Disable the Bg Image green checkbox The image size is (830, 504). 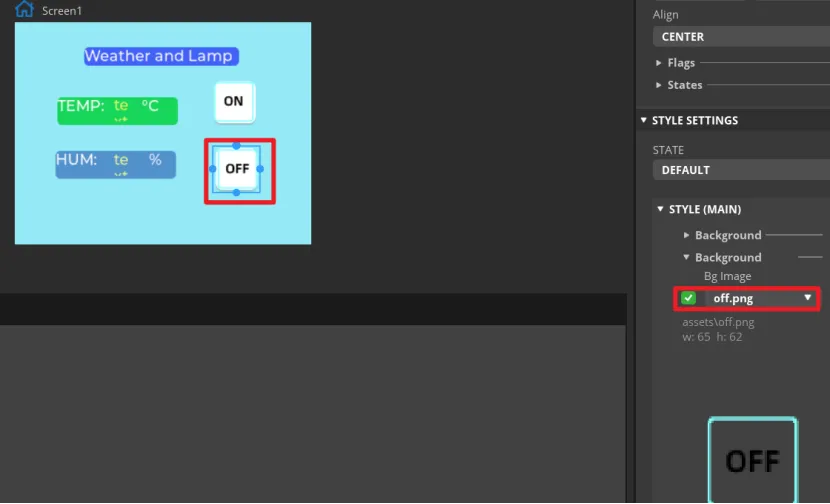688,298
